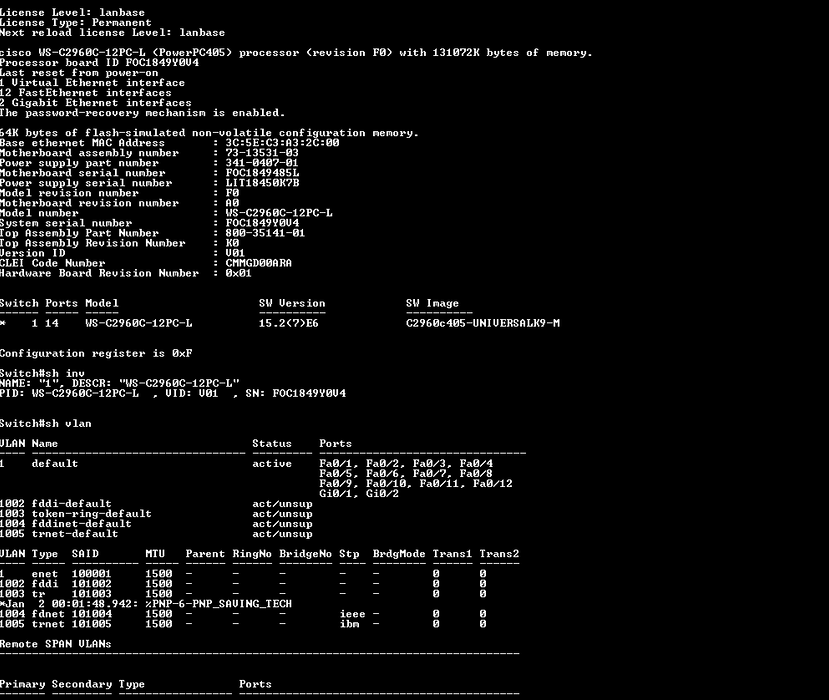Click CLEI code CMMGD00ARA
829x700 pixels.
tap(259, 263)
